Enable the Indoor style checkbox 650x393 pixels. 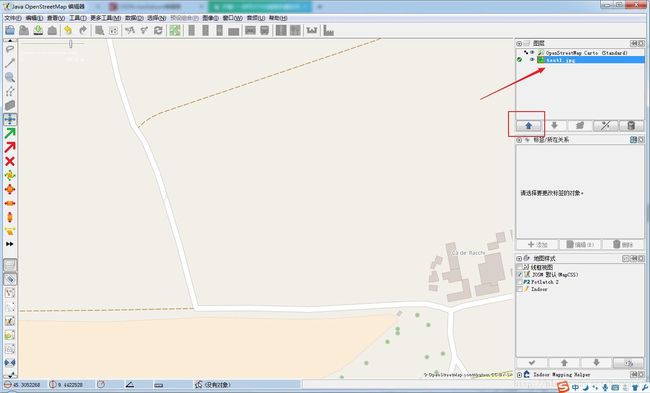point(519,289)
